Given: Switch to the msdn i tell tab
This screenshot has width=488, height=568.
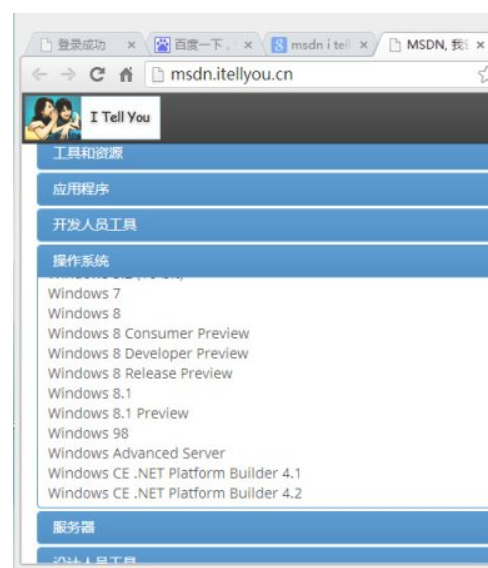Looking at the screenshot, I should coord(321,45).
